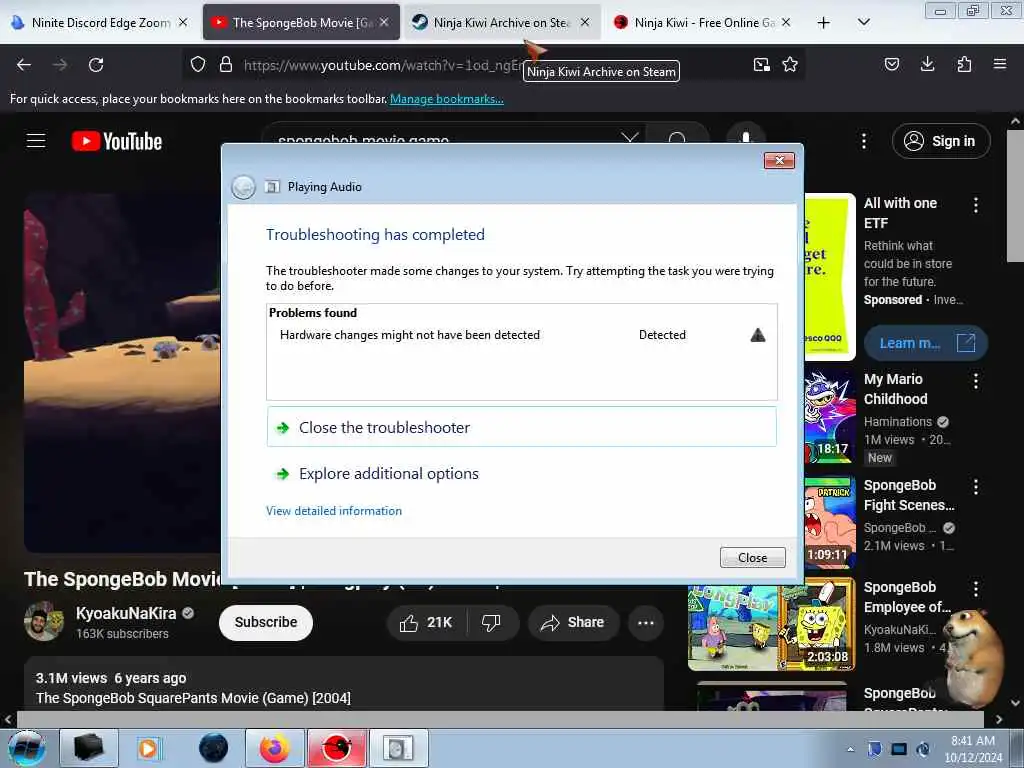Open the extensions puzzle icon
The height and width of the screenshot is (768, 1024).
(964, 64)
